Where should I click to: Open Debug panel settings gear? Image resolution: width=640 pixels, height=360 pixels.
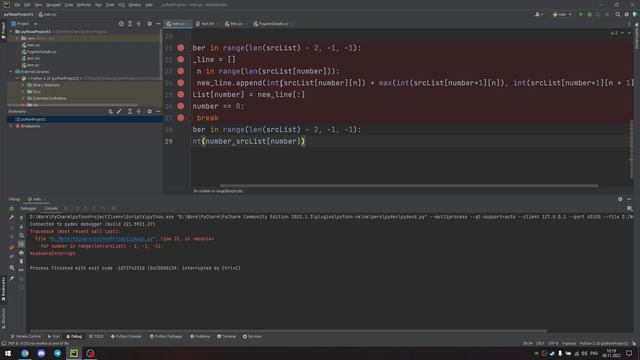620,199
